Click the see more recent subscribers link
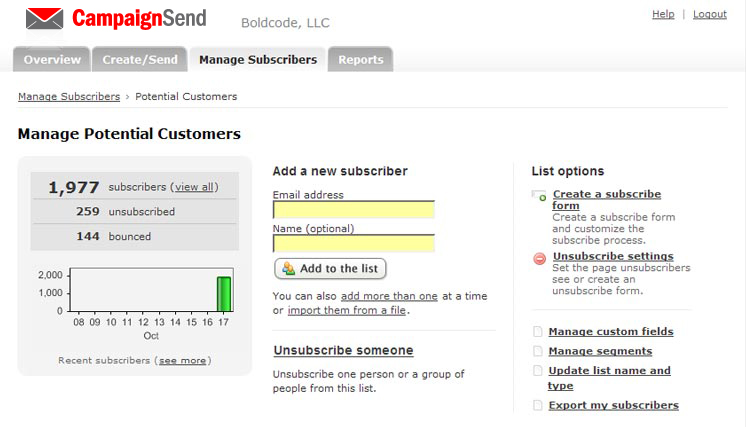This screenshot has height=427, width=746. tap(184, 360)
